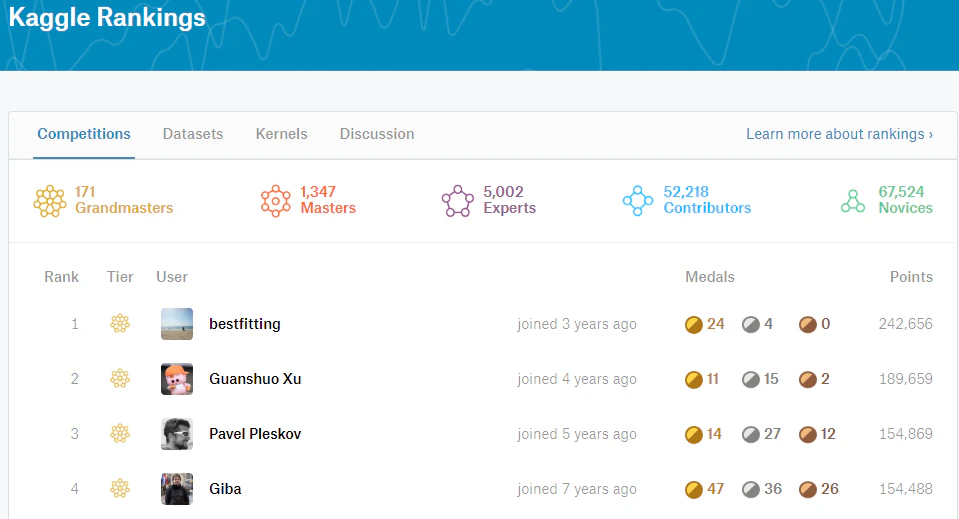Filter by 67,524 Novices

[x=905, y=200]
